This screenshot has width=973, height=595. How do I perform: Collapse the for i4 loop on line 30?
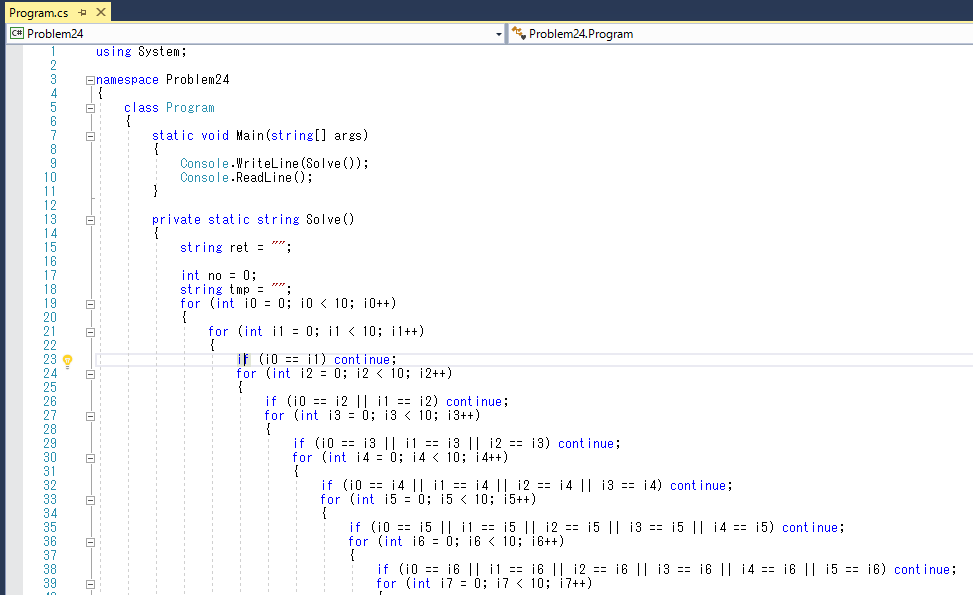point(90,458)
